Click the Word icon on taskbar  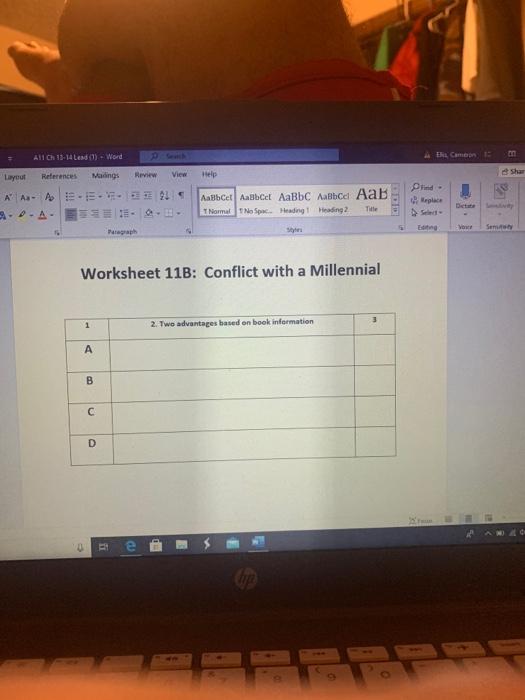(x=258, y=542)
